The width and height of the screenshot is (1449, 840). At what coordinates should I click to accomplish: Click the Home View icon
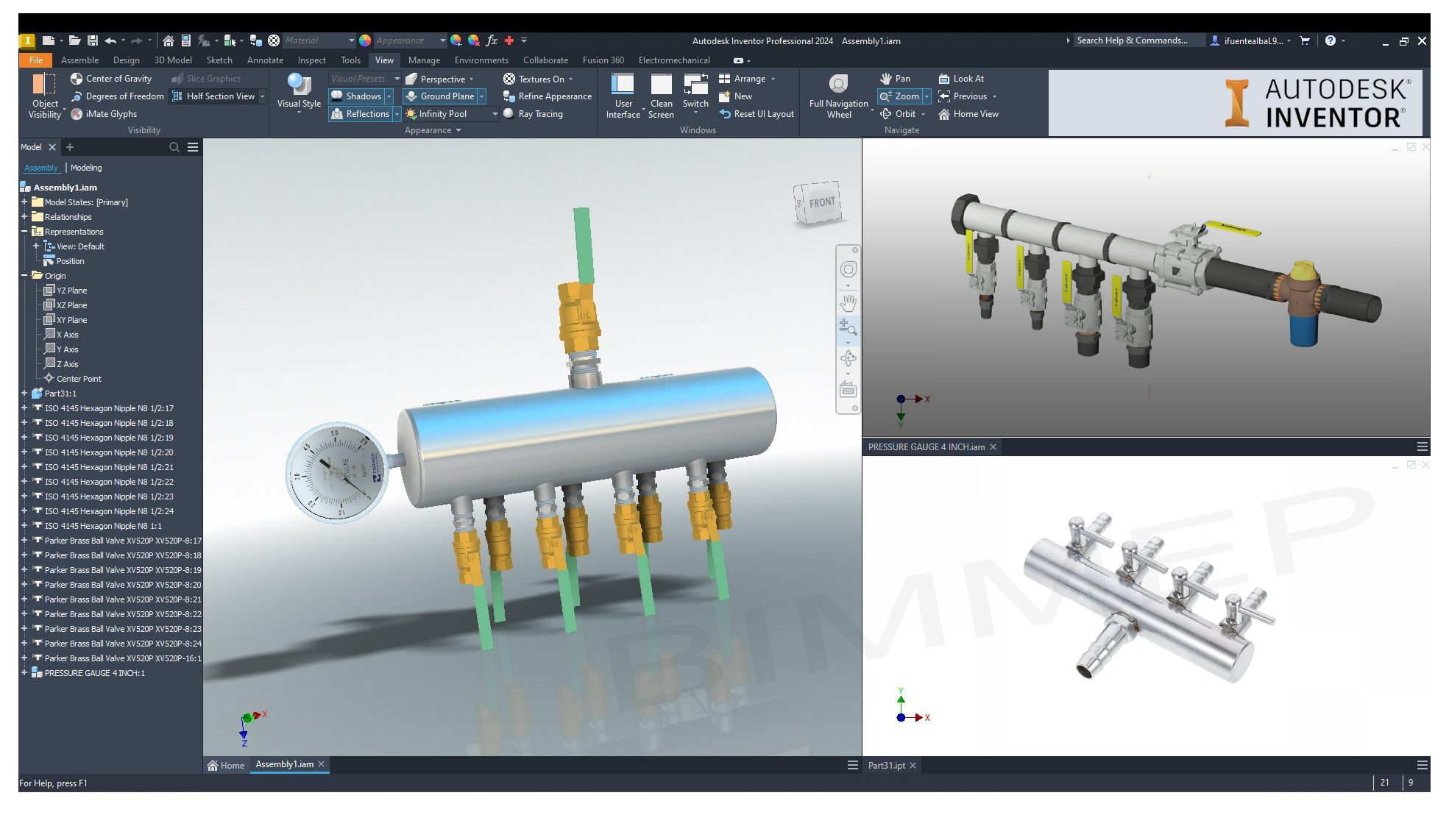[x=944, y=114]
